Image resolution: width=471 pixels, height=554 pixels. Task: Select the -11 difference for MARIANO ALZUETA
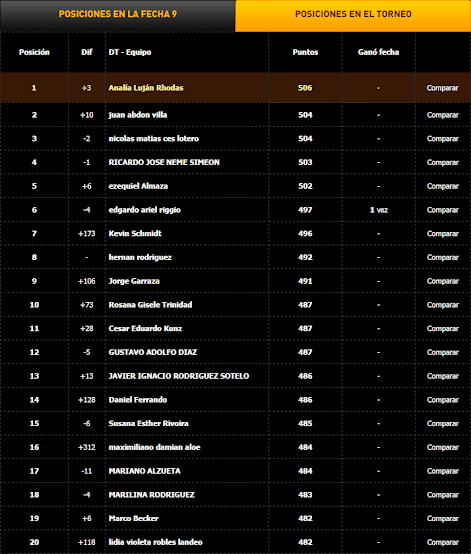(87, 471)
